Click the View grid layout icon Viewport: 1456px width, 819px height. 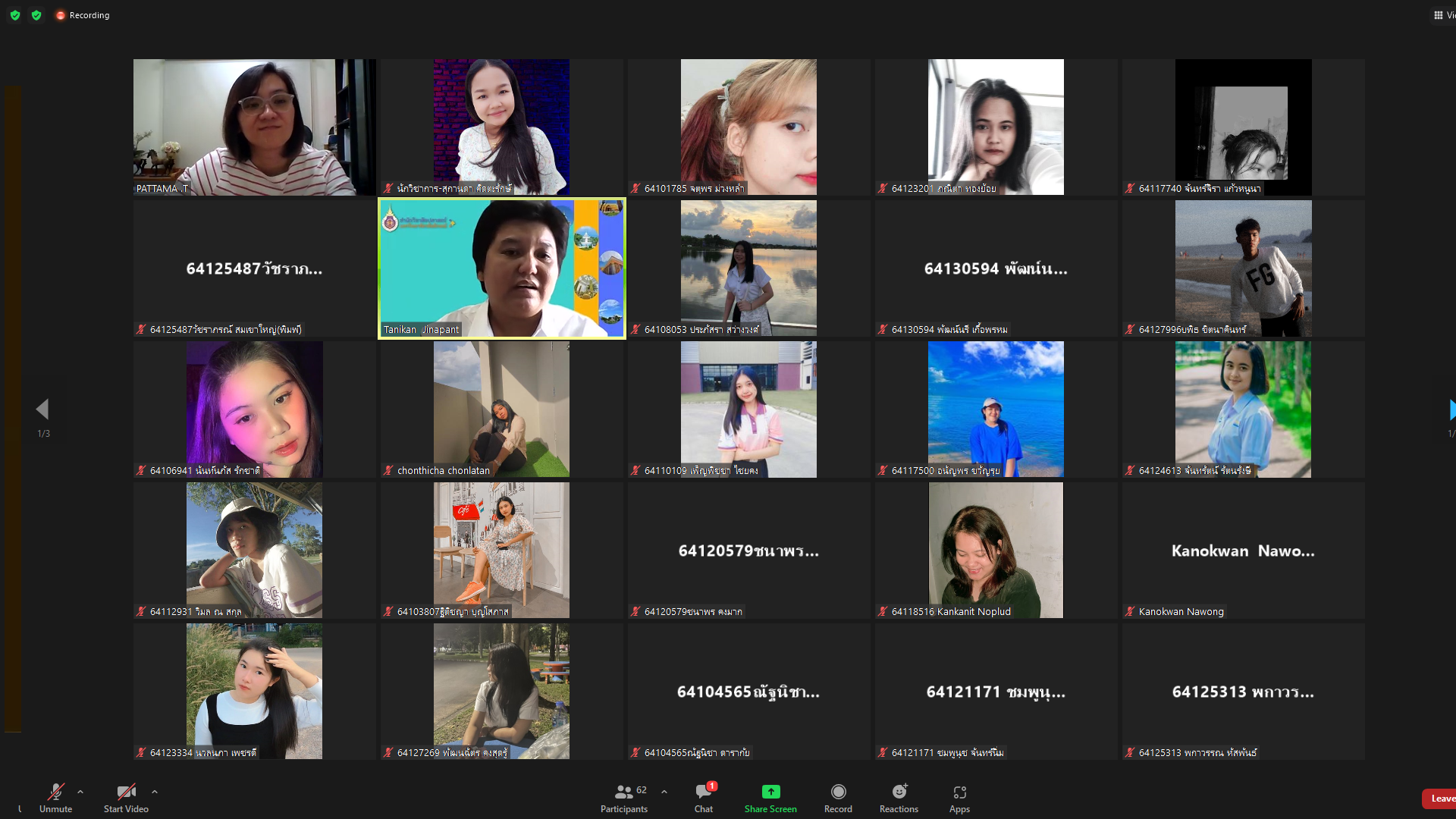[1439, 15]
